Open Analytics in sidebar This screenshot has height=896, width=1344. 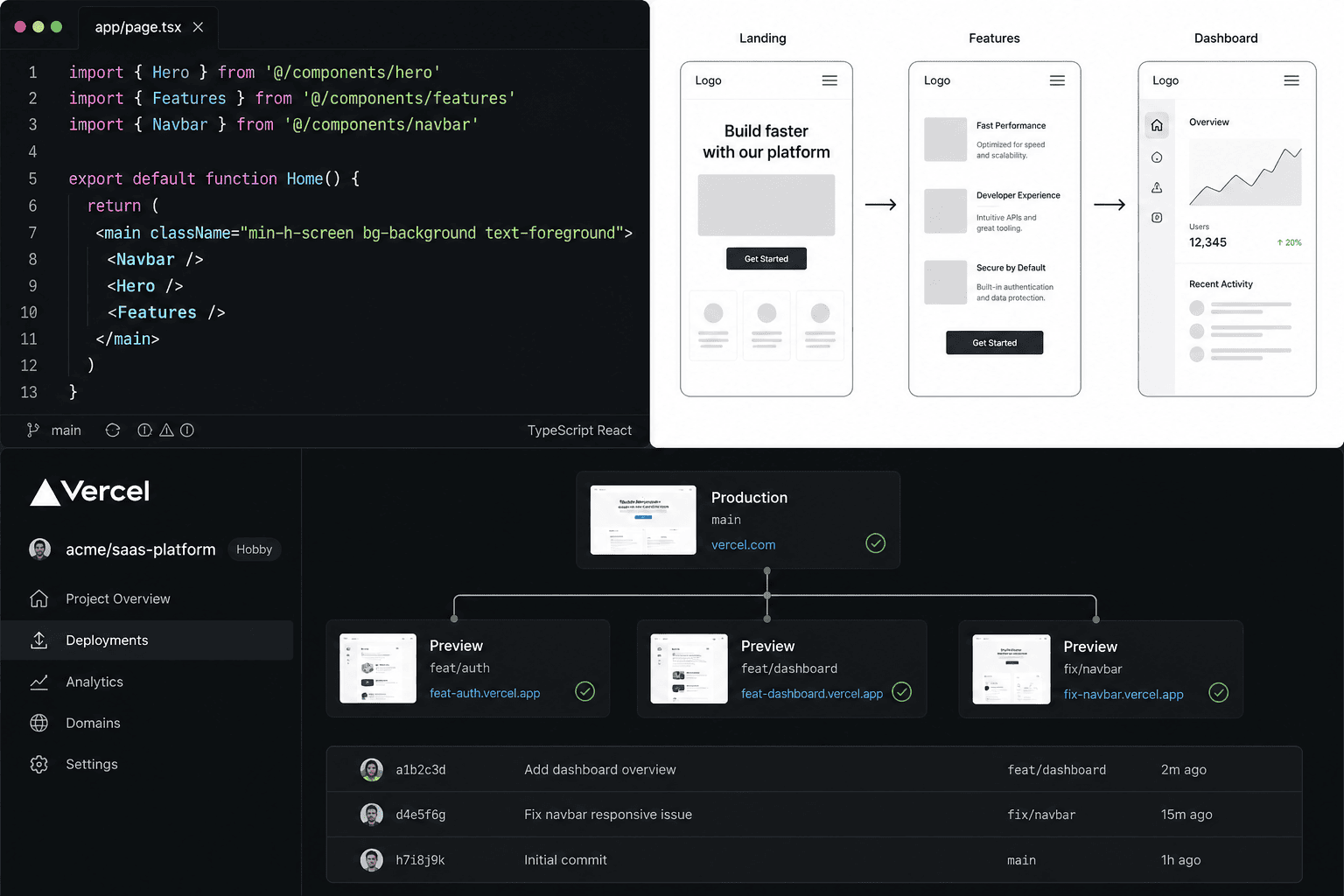(x=147, y=682)
